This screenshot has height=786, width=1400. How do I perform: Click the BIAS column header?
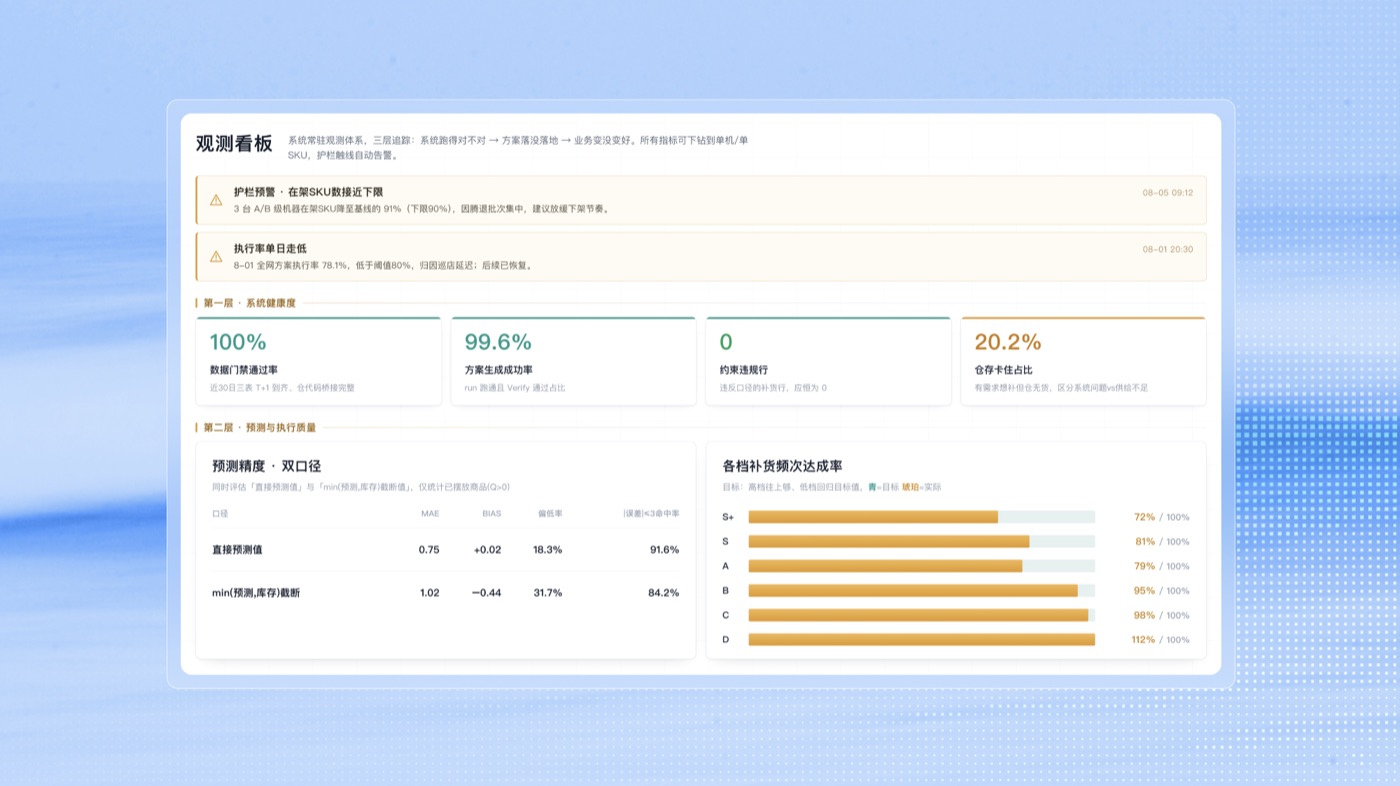(x=491, y=514)
